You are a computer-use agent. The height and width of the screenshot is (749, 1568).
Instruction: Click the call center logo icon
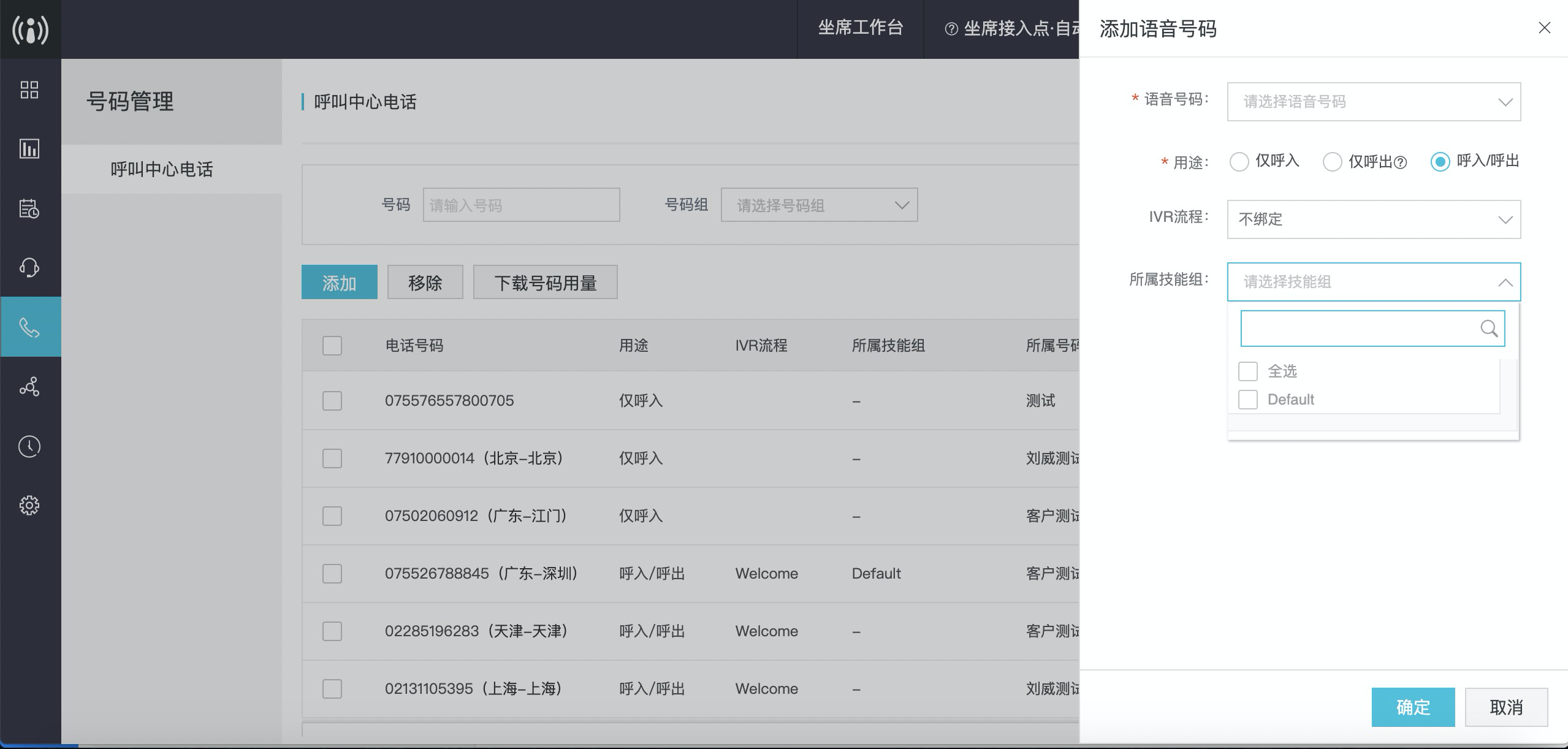click(30, 29)
